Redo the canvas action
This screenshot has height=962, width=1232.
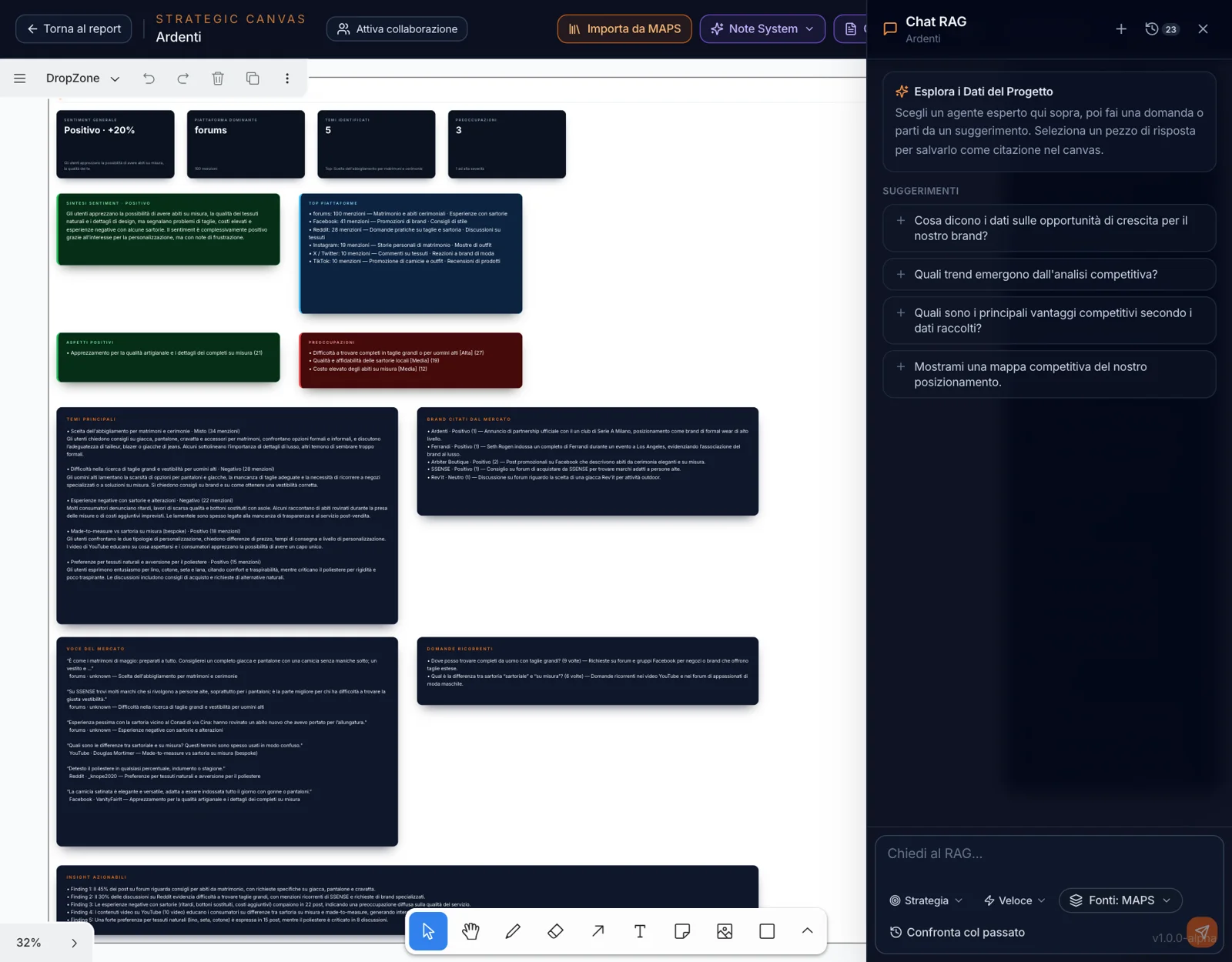(183, 78)
